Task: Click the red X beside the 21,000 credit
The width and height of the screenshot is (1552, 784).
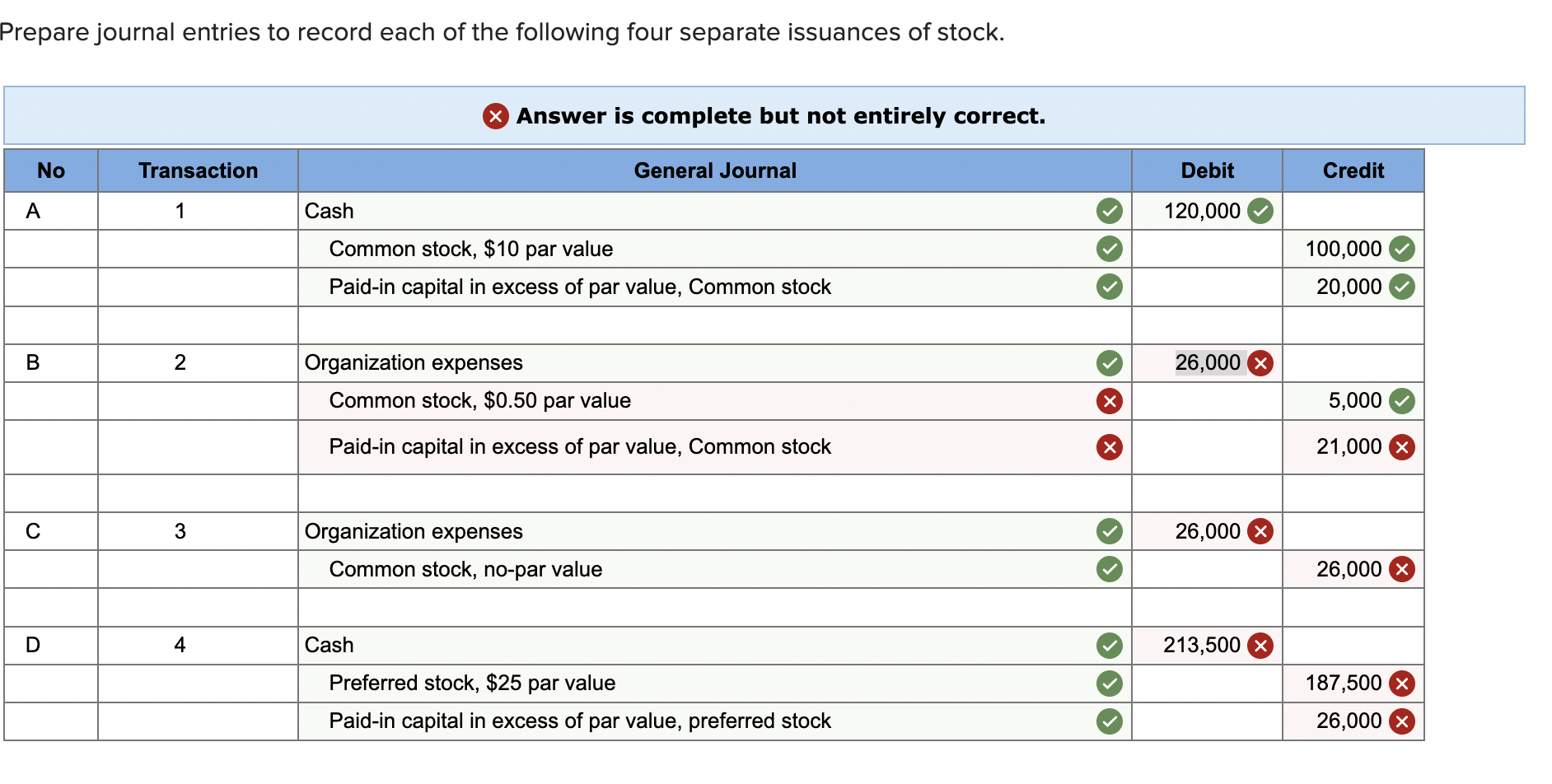Action: click(1401, 447)
